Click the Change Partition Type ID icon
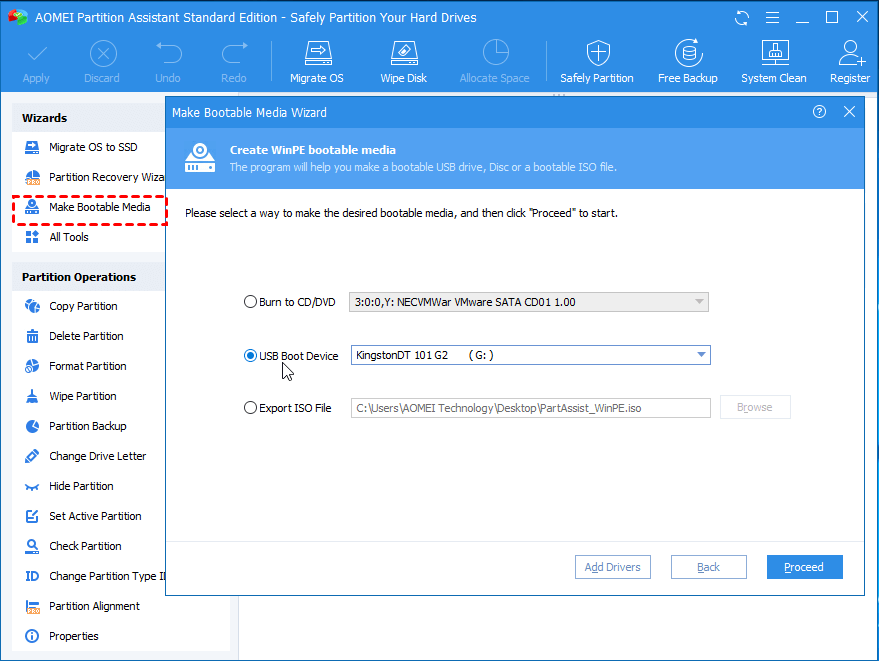 point(32,576)
